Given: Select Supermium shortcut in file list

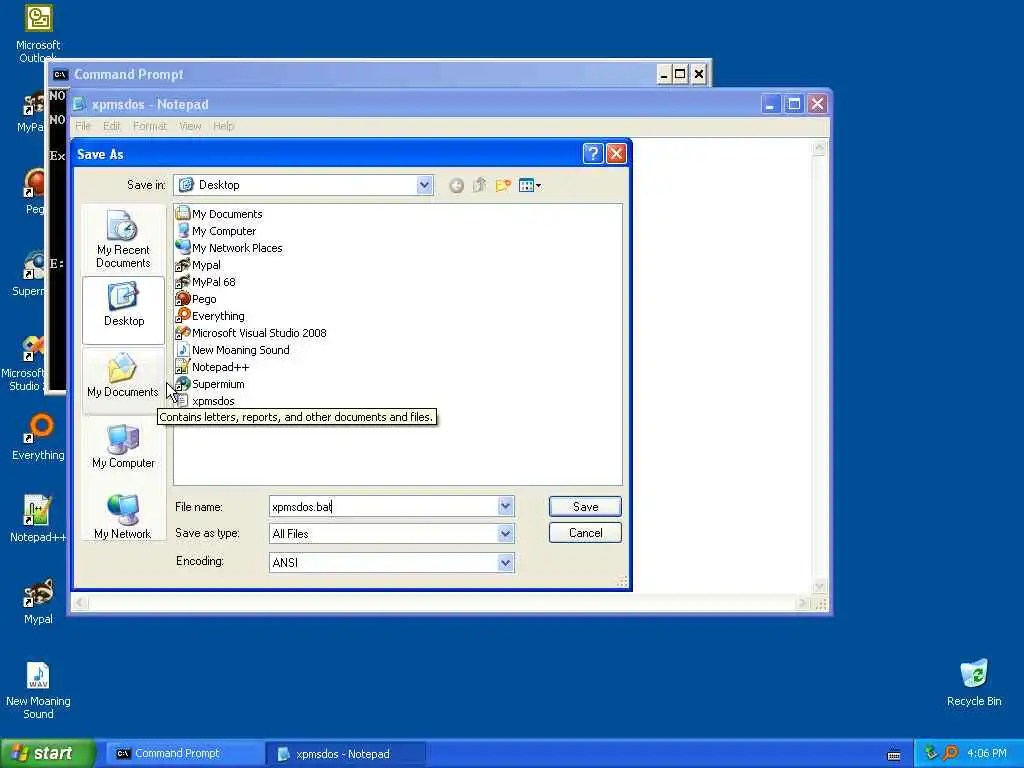Looking at the screenshot, I should tap(210, 384).
